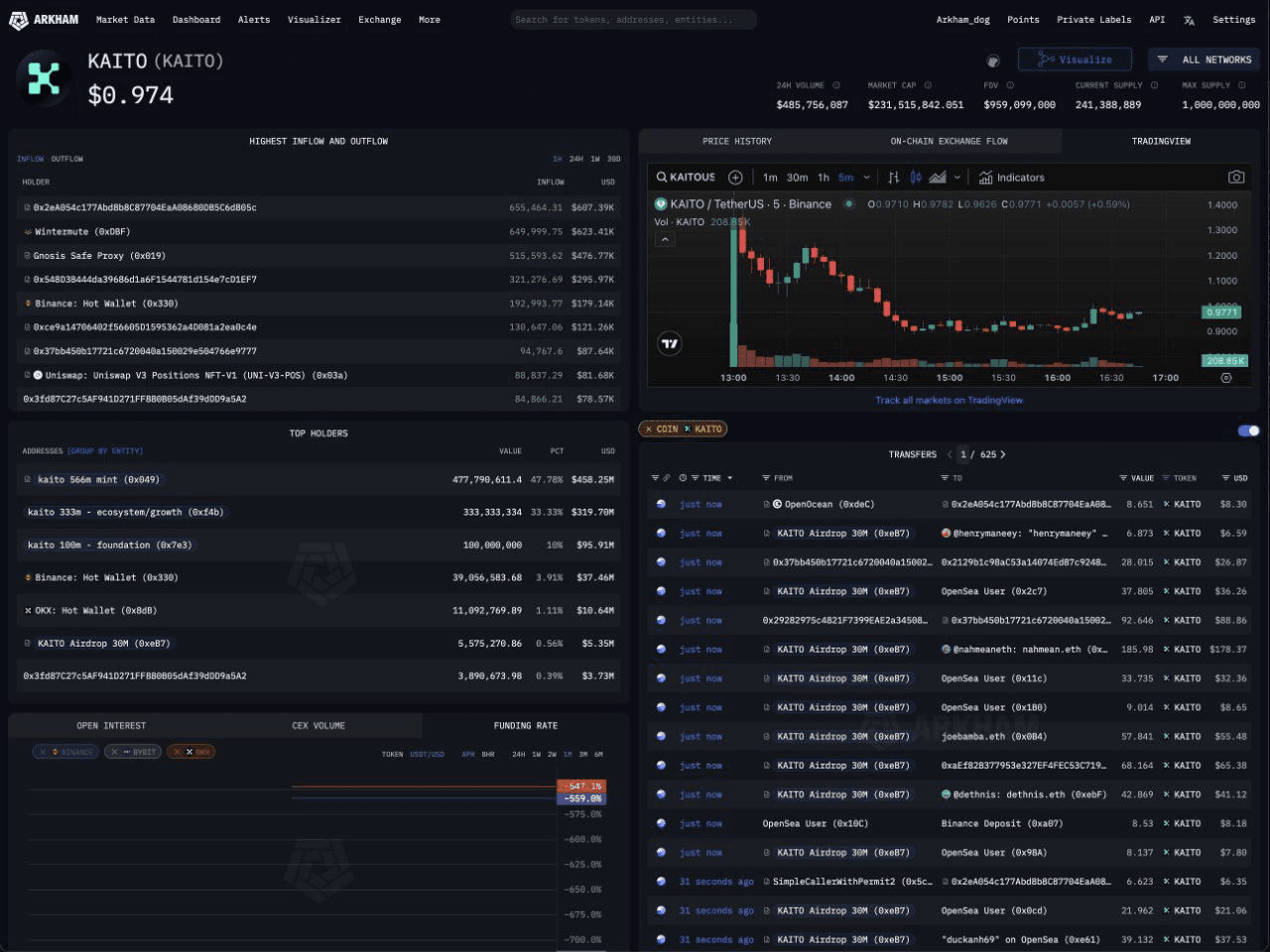Viewport: 1270px width, 952px height.
Task: Open the chart interval dropdown arrow
Action: pyautogui.click(x=866, y=178)
